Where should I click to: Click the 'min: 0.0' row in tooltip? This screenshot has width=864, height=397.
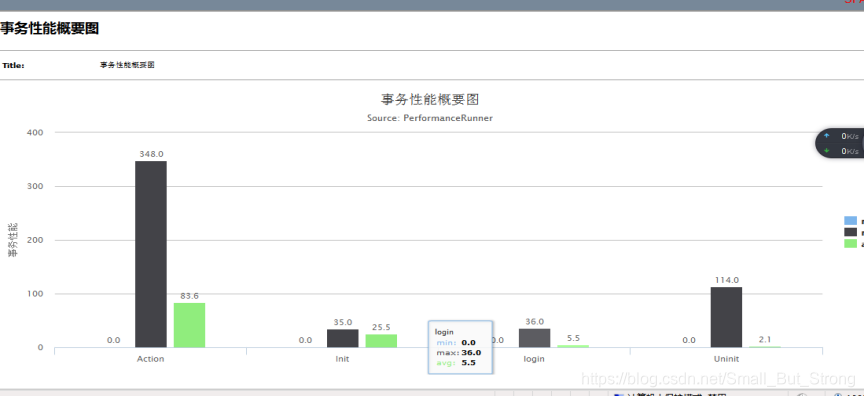(456, 342)
